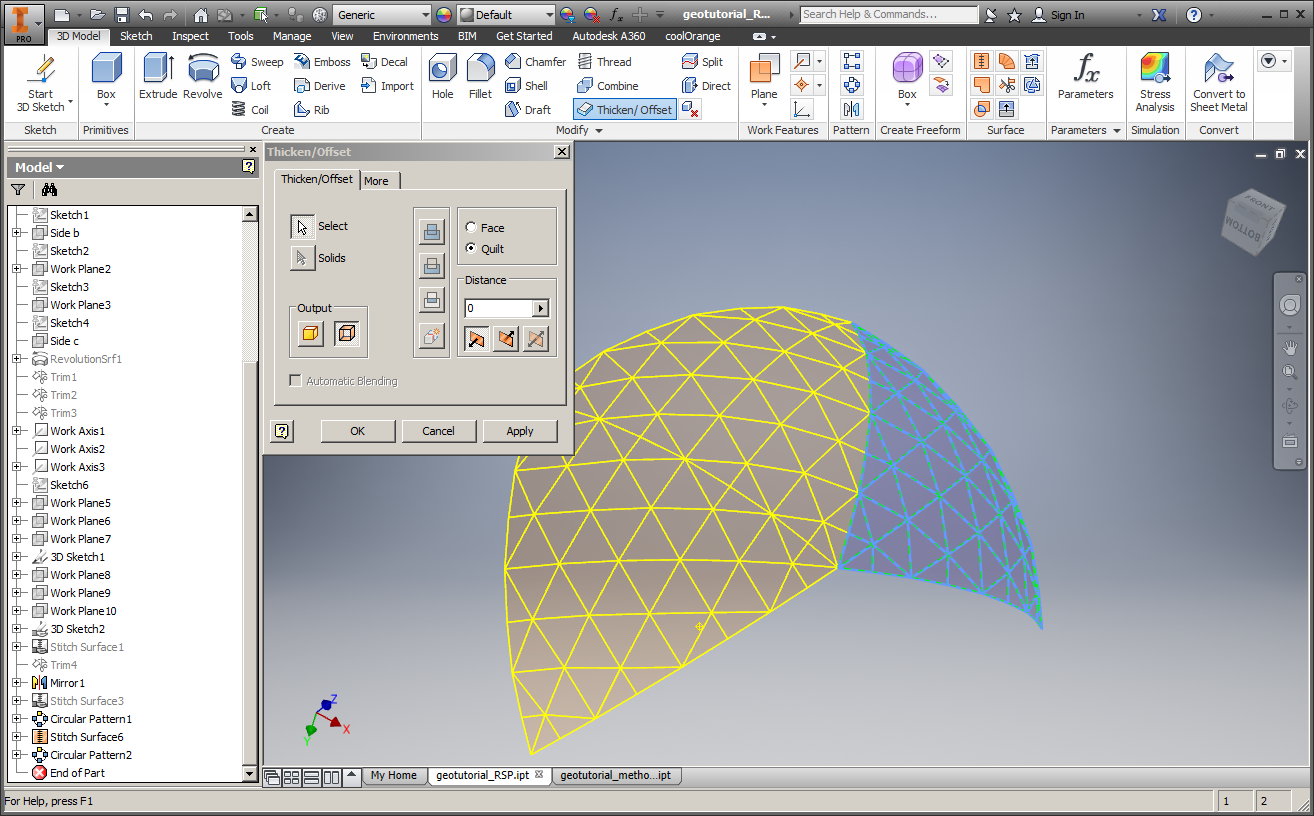Pick the Coil tool
This screenshot has width=1314, height=816.
click(x=250, y=110)
